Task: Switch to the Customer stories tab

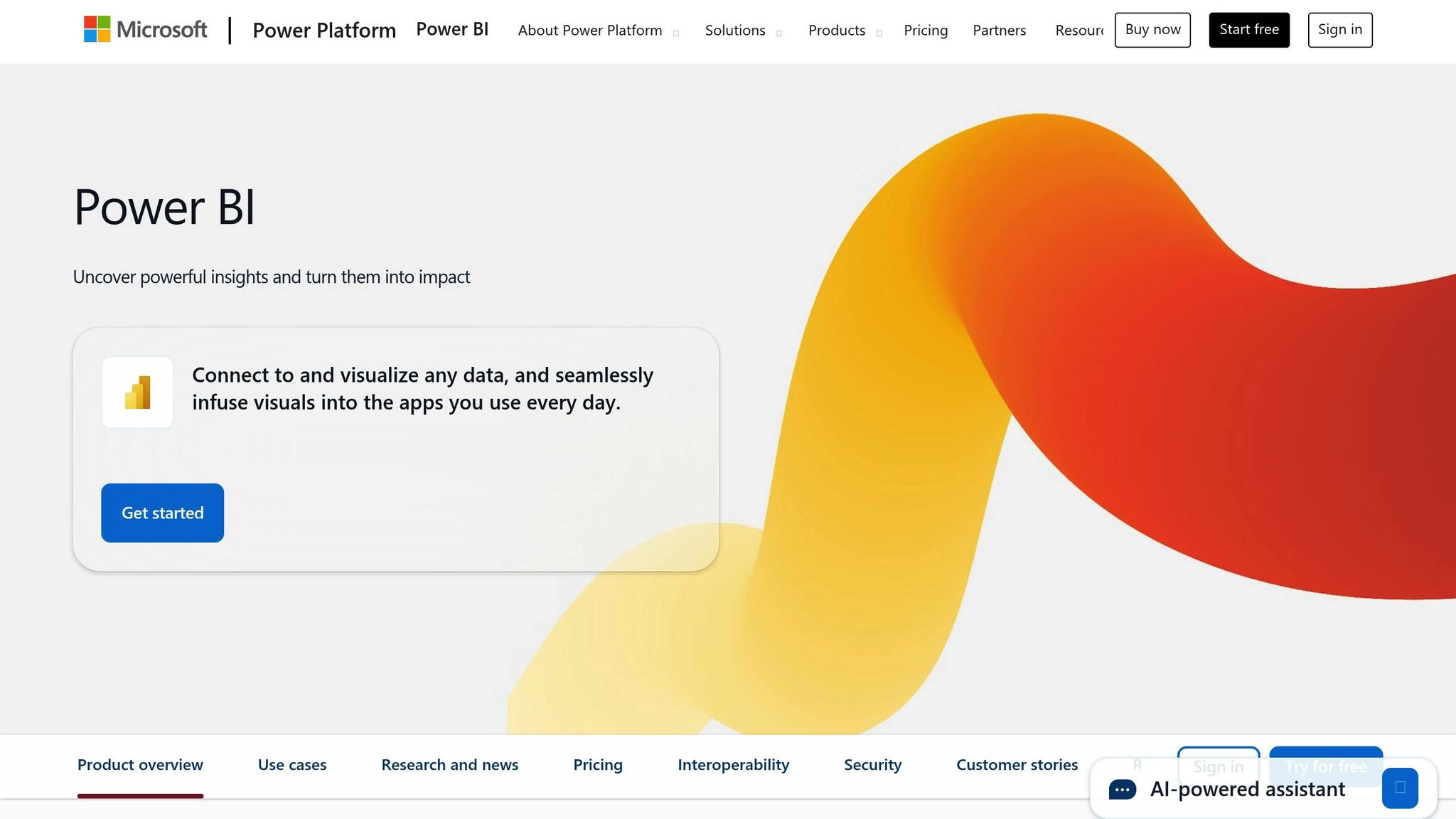Action: pos(1017,764)
